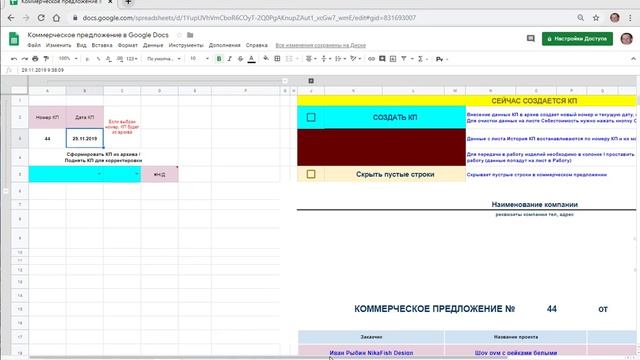Image resolution: width=640 pixels, height=360 pixels.
Task: Open horizontal align dropdown
Action: pyautogui.click(x=311, y=59)
